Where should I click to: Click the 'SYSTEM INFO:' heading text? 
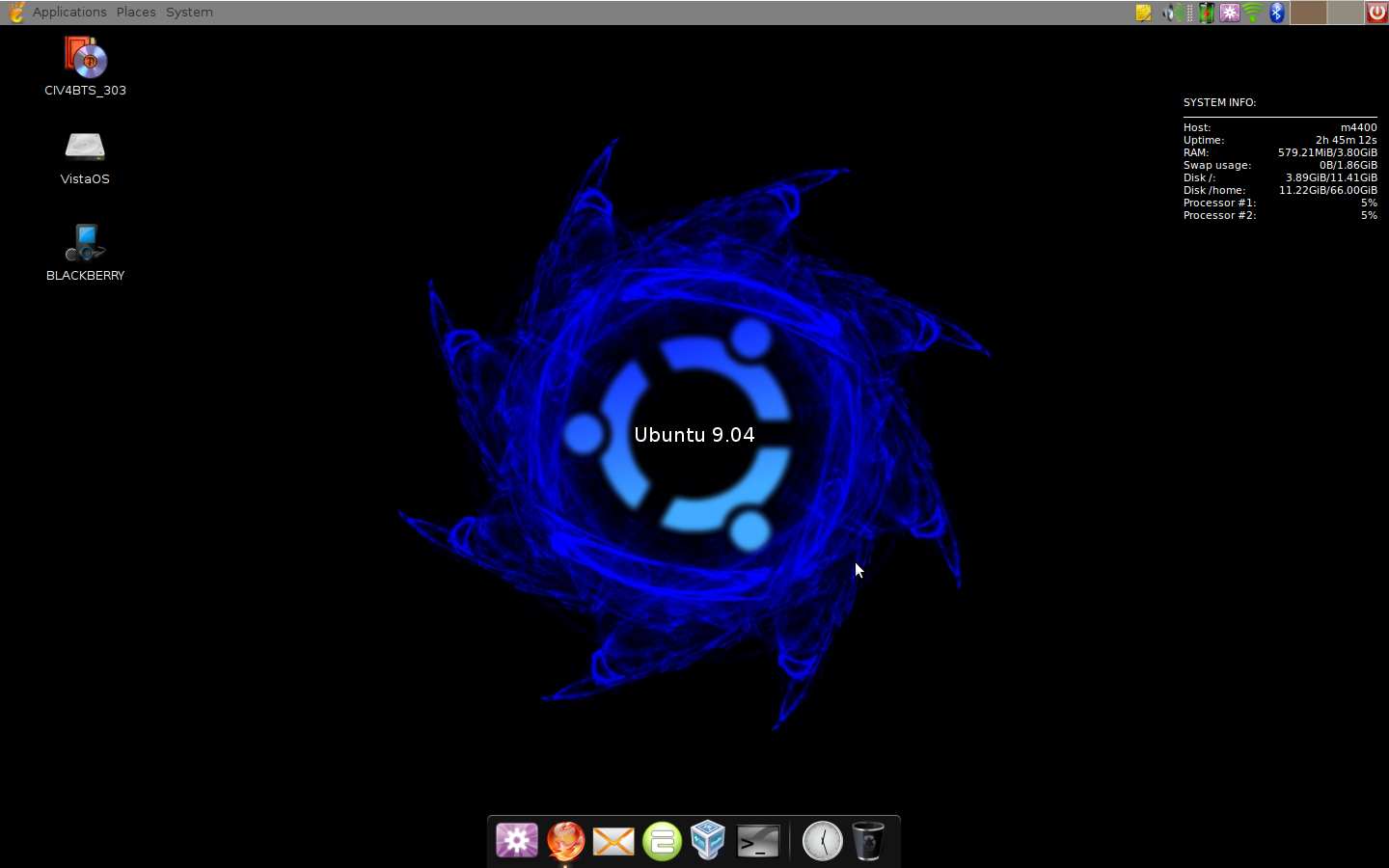1219,102
